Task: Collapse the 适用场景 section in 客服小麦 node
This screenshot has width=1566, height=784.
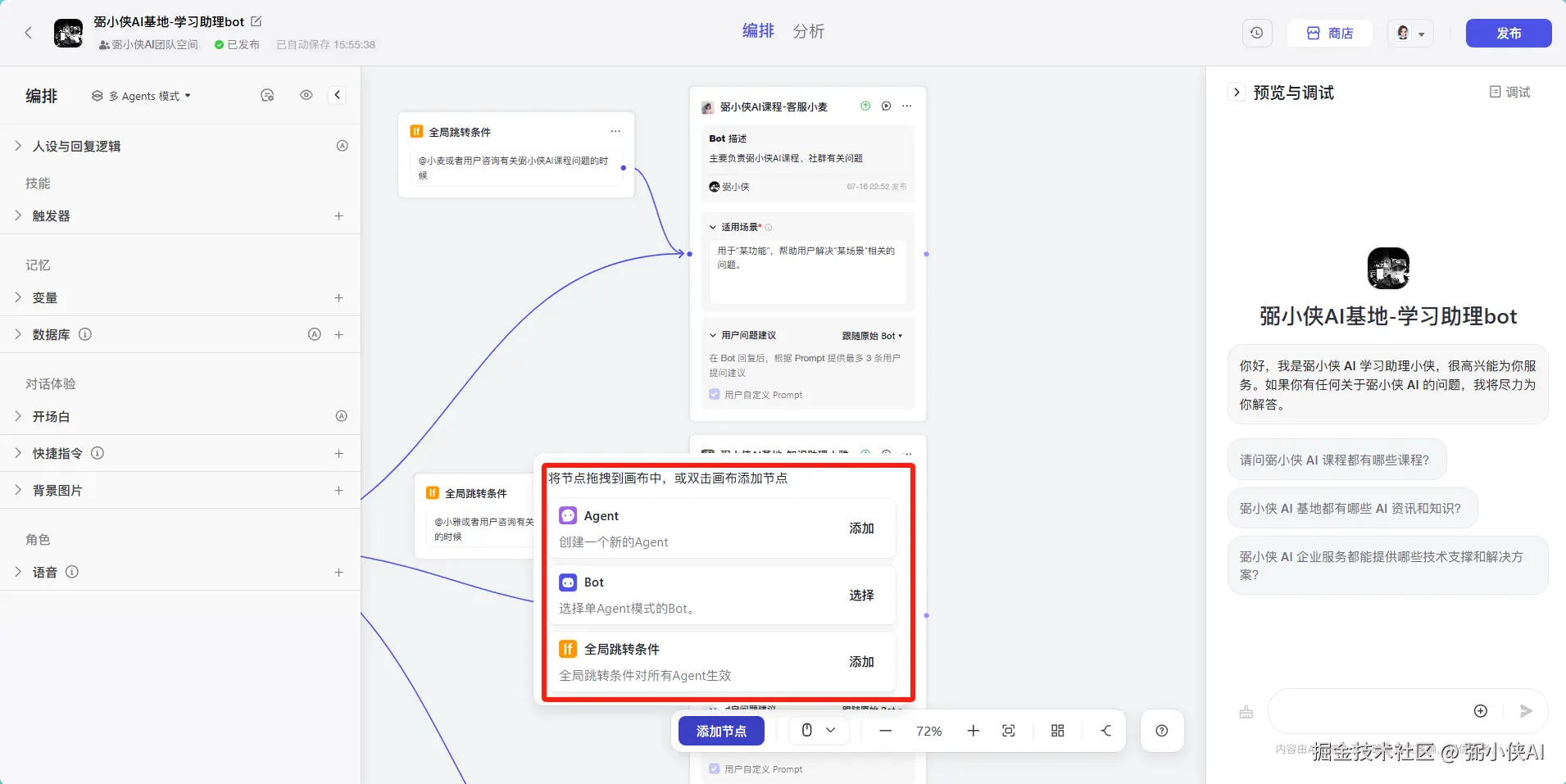Action: (713, 227)
